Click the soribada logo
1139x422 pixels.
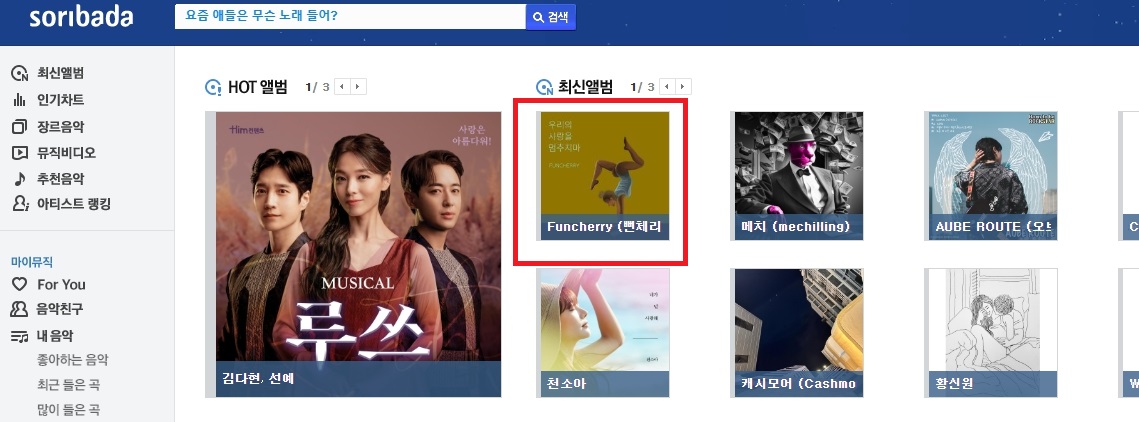(81, 17)
